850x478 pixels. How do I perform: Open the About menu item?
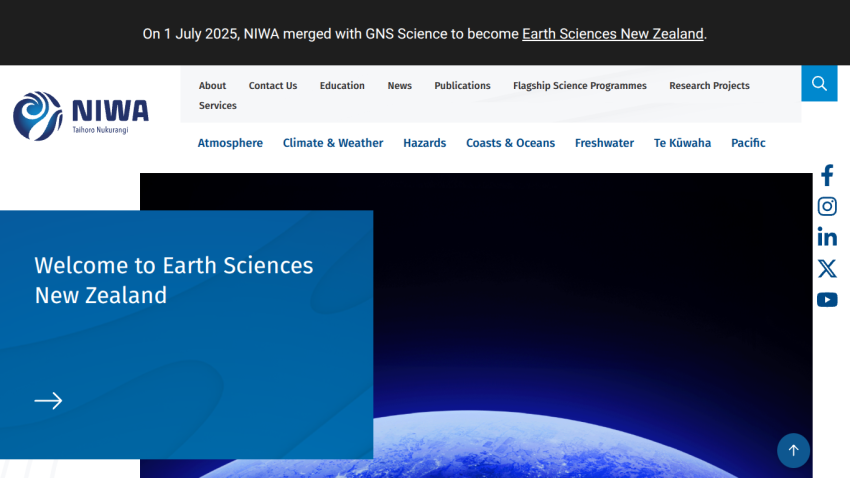(x=212, y=86)
